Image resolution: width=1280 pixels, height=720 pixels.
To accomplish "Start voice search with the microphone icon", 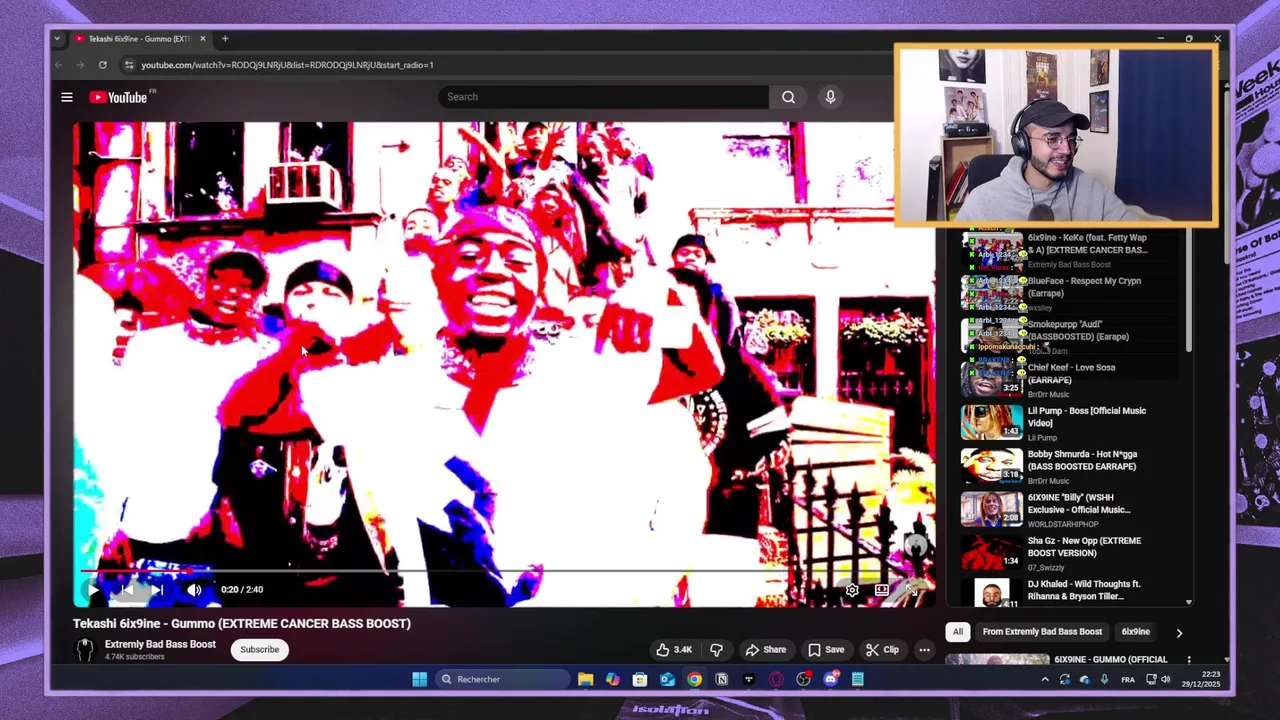I will [830, 97].
